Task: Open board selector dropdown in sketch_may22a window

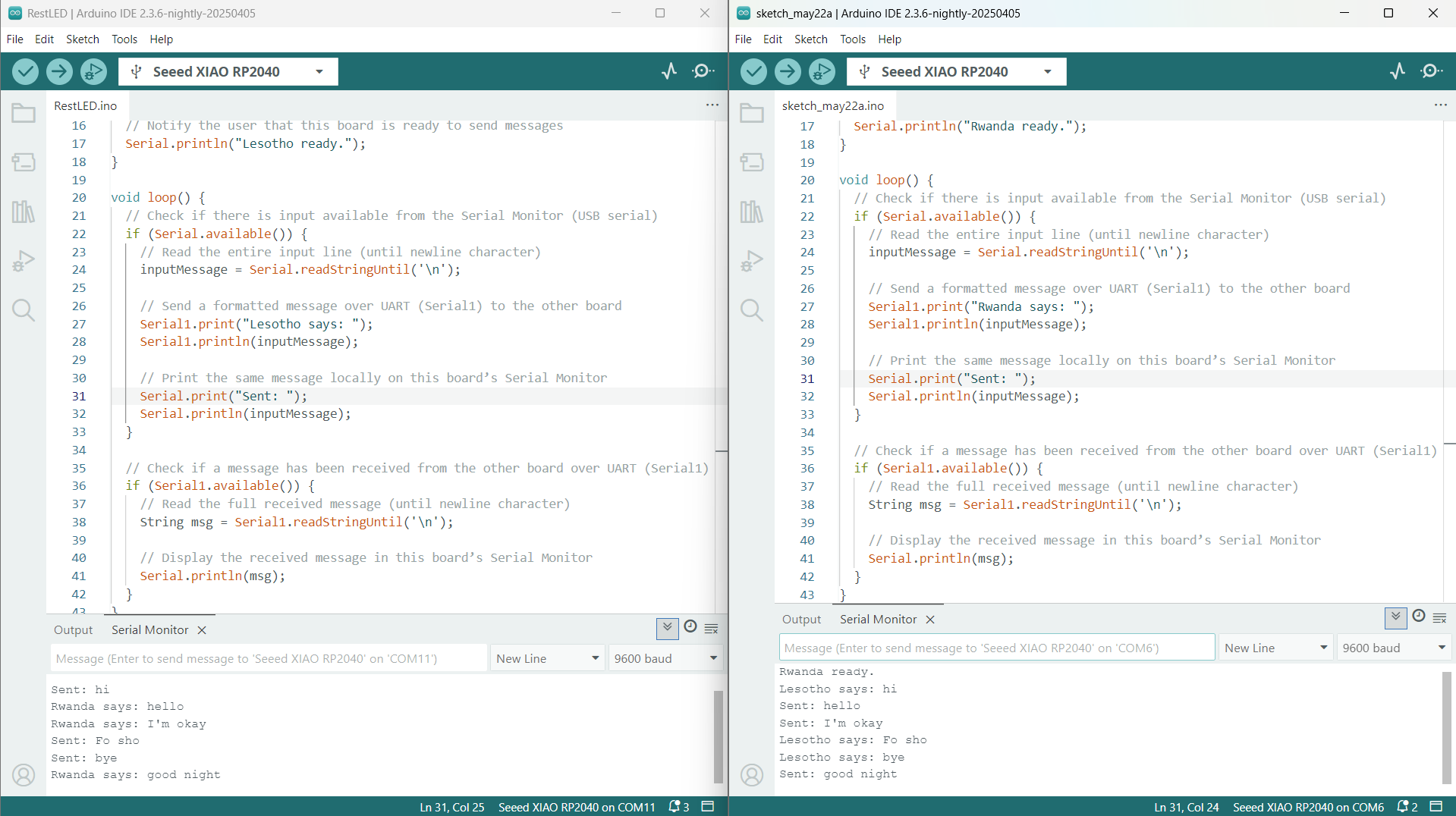Action: pyautogui.click(x=957, y=71)
